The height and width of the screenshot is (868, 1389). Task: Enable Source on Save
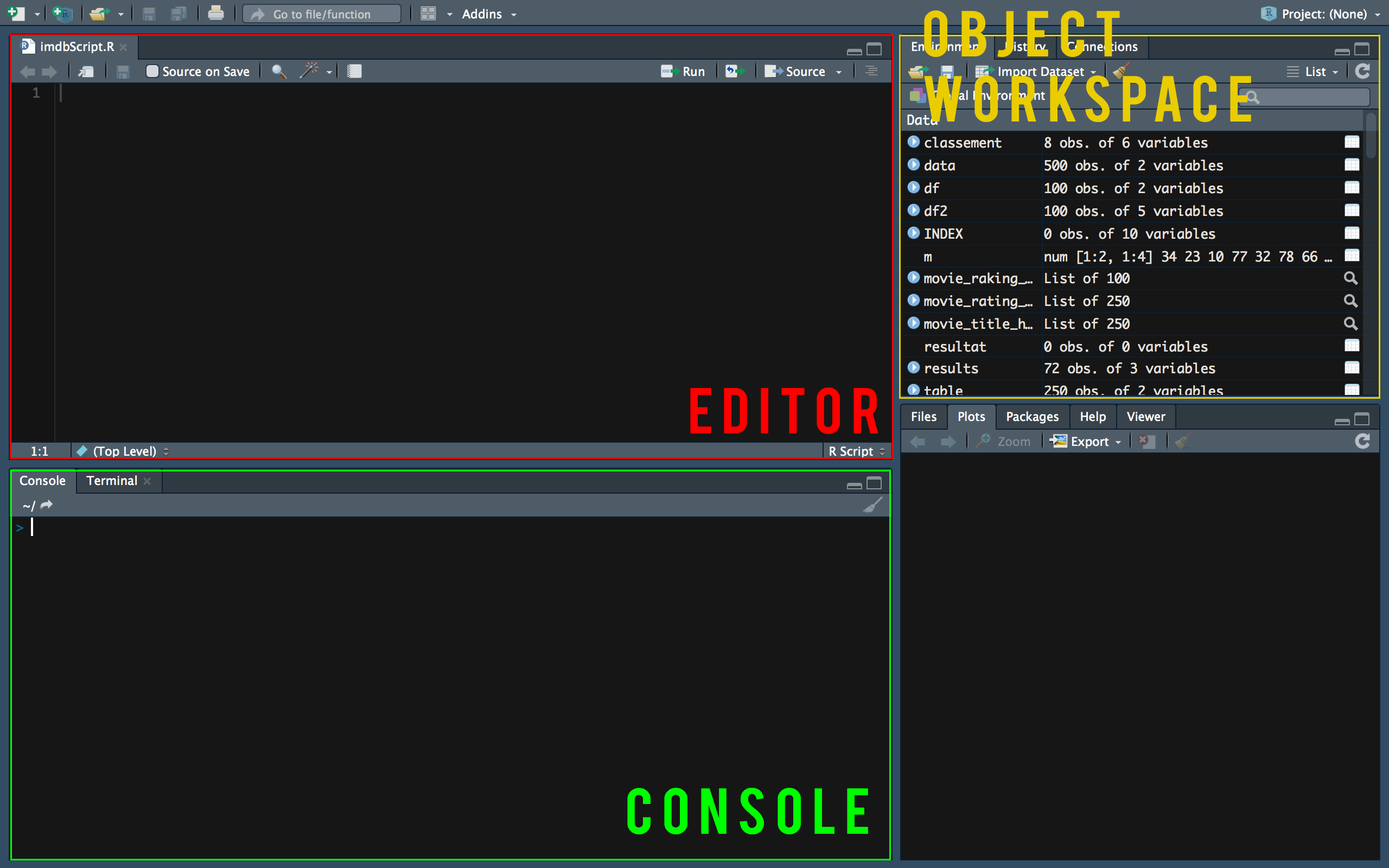click(x=152, y=71)
